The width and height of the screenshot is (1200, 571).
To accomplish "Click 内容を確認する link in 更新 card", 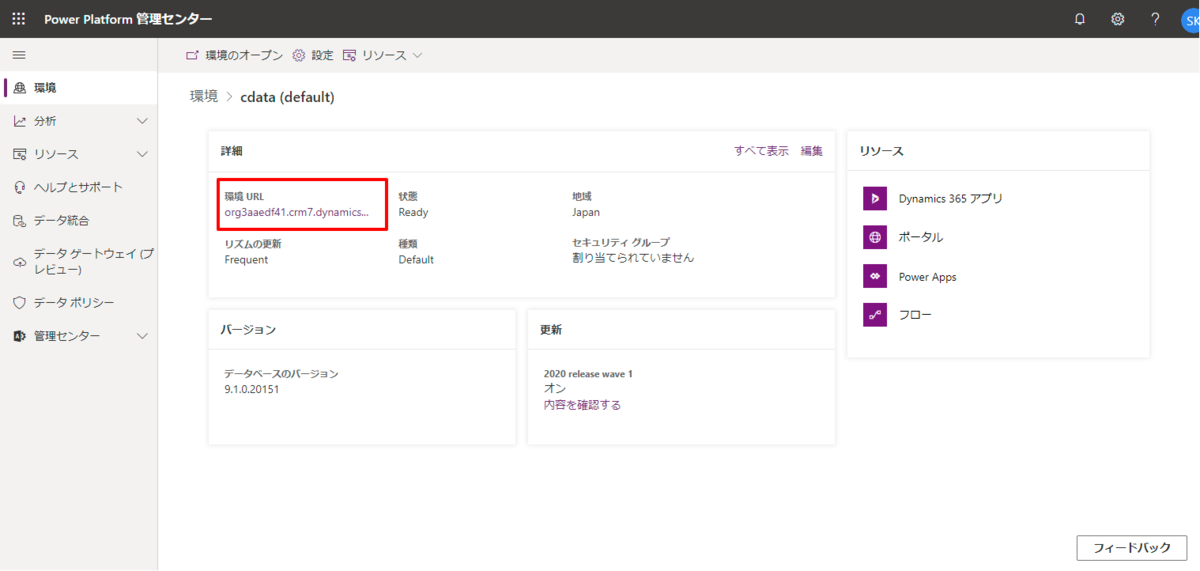I will (x=582, y=405).
